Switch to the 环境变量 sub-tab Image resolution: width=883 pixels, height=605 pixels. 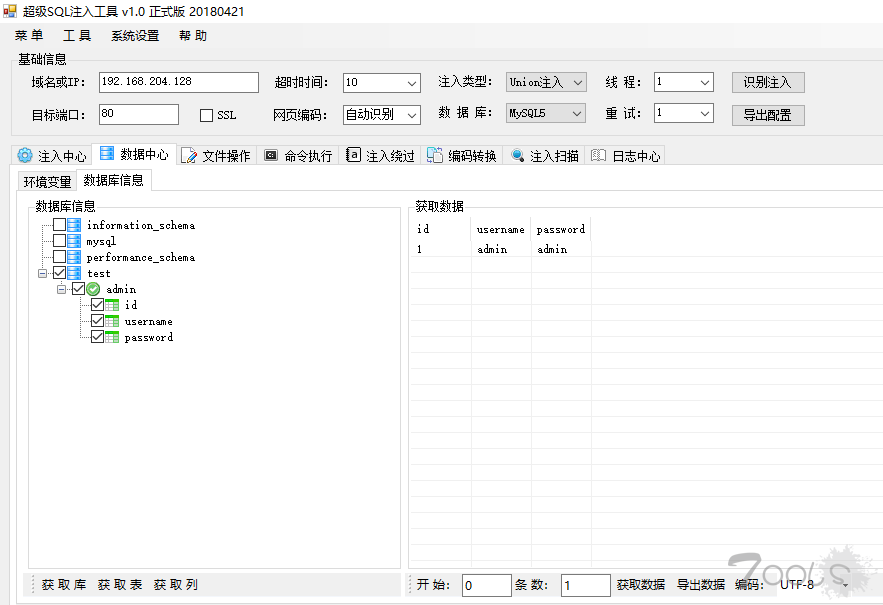coord(47,182)
